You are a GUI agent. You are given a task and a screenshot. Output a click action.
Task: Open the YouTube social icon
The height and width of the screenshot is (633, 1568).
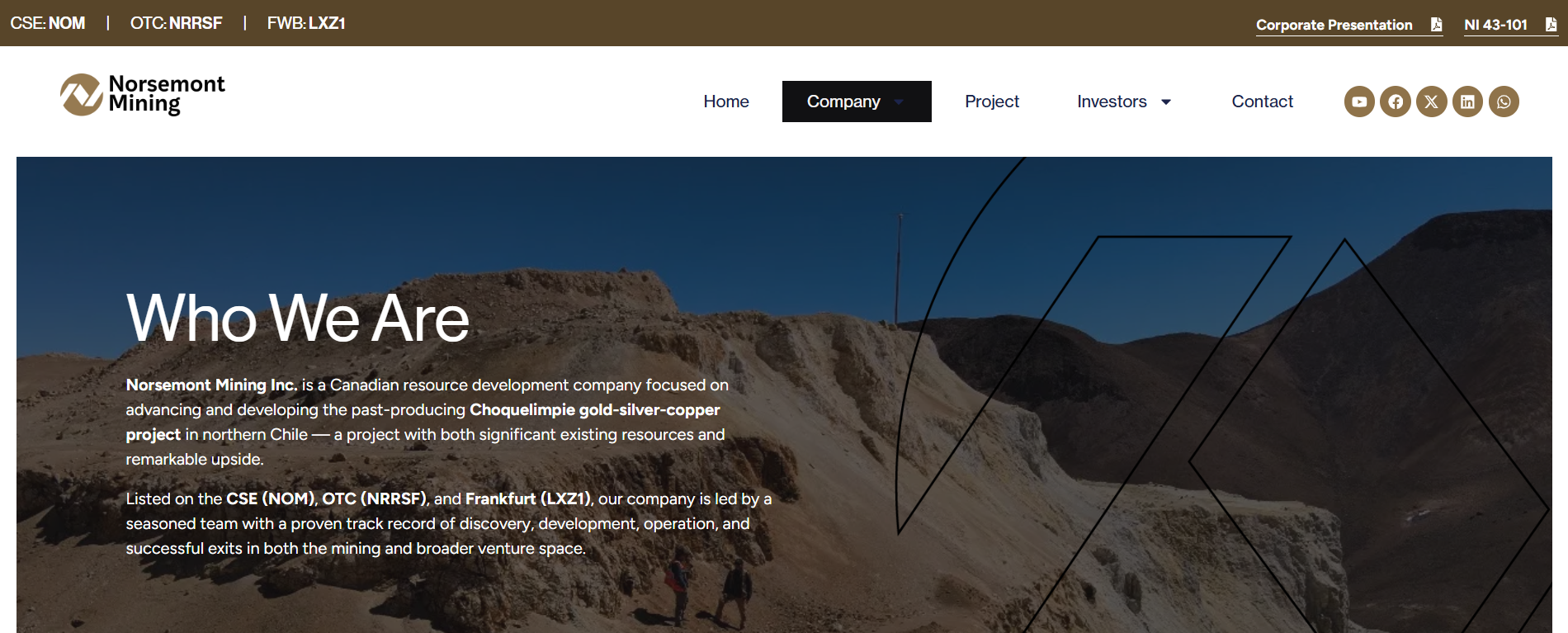[1359, 102]
